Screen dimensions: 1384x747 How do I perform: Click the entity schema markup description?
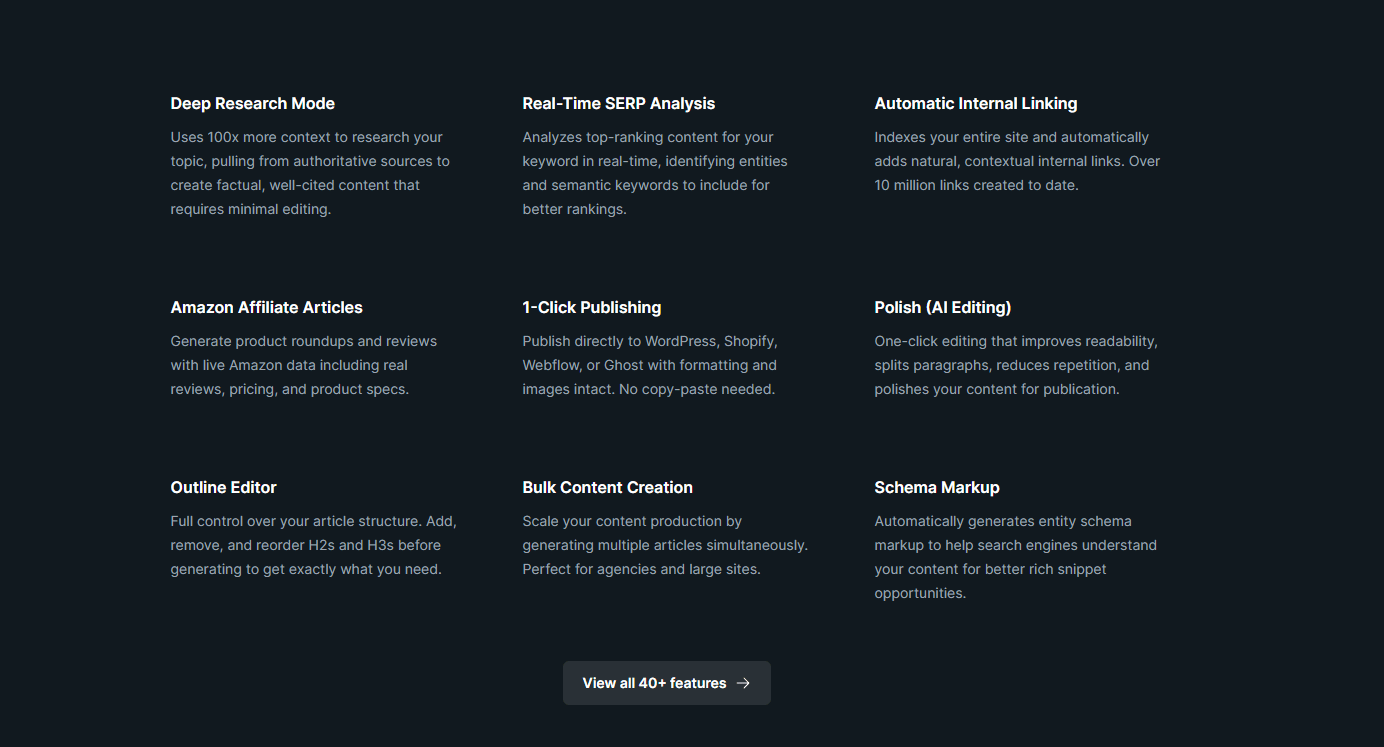pos(1015,557)
